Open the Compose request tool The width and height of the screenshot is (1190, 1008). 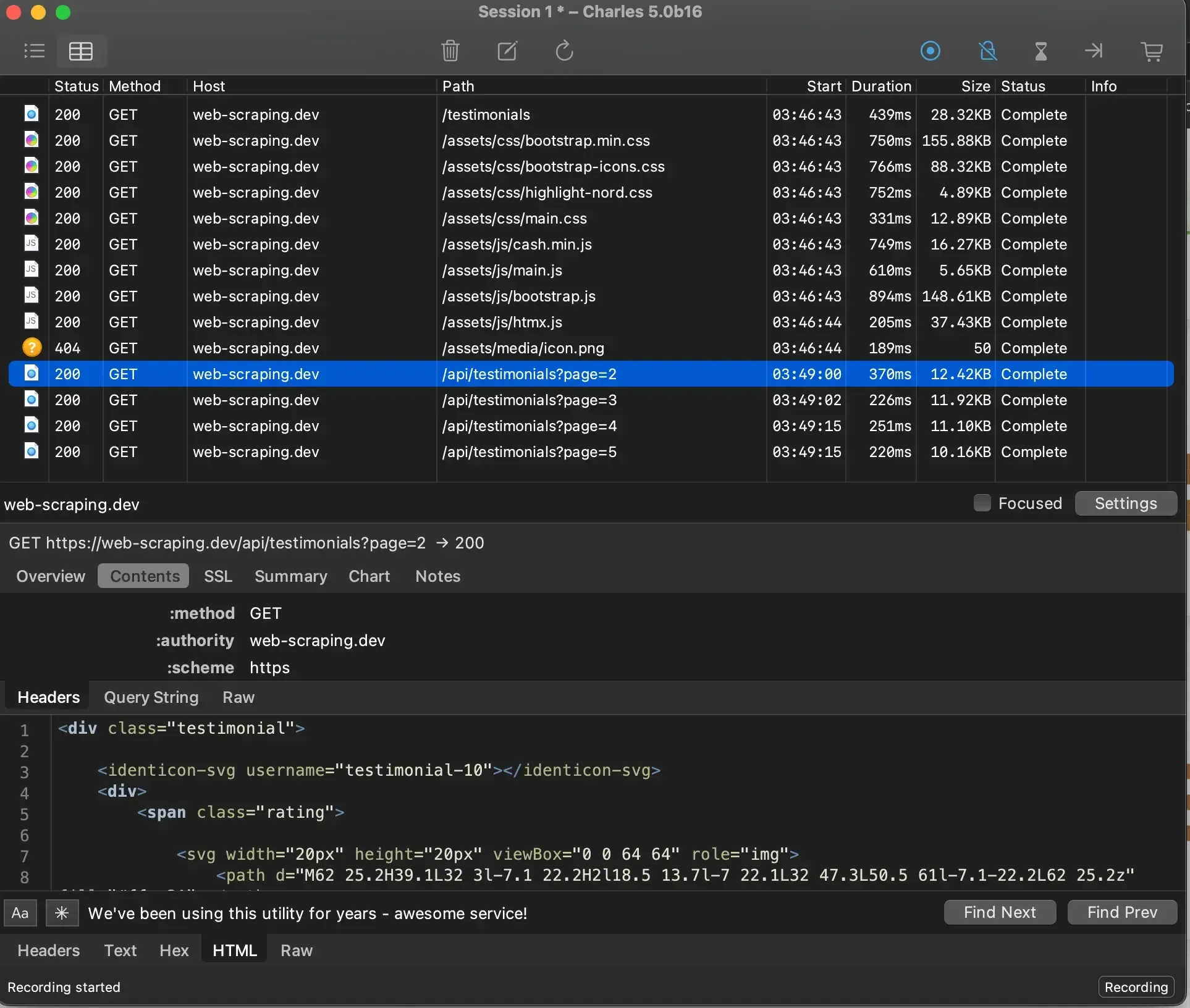click(x=507, y=51)
